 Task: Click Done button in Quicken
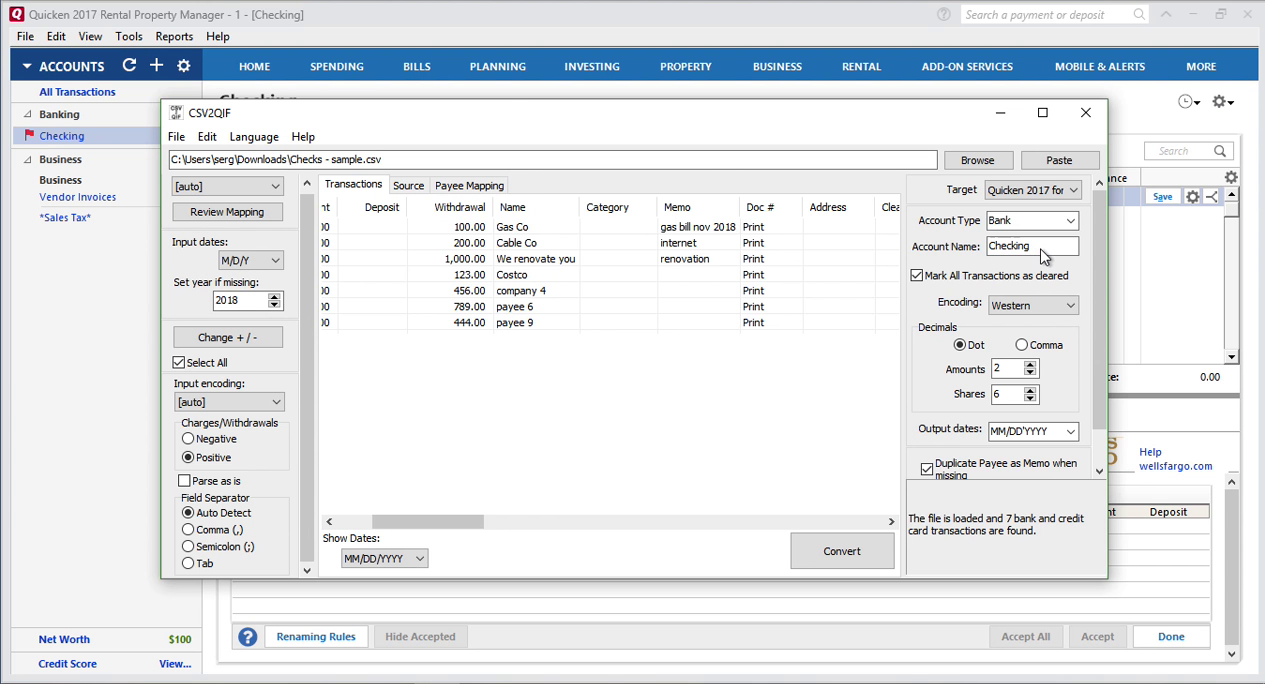tap(1171, 637)
